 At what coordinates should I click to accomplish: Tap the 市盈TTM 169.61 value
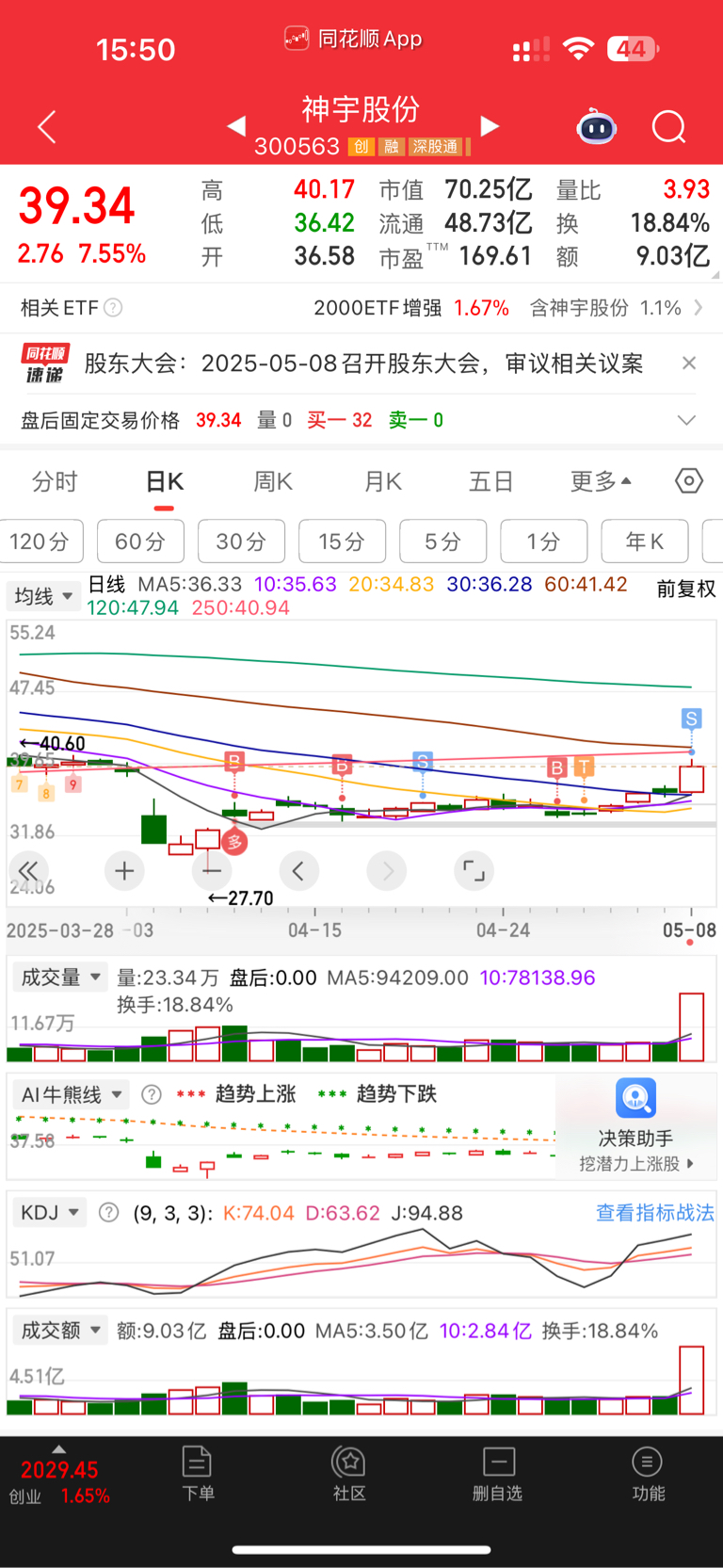pos(456,256)
